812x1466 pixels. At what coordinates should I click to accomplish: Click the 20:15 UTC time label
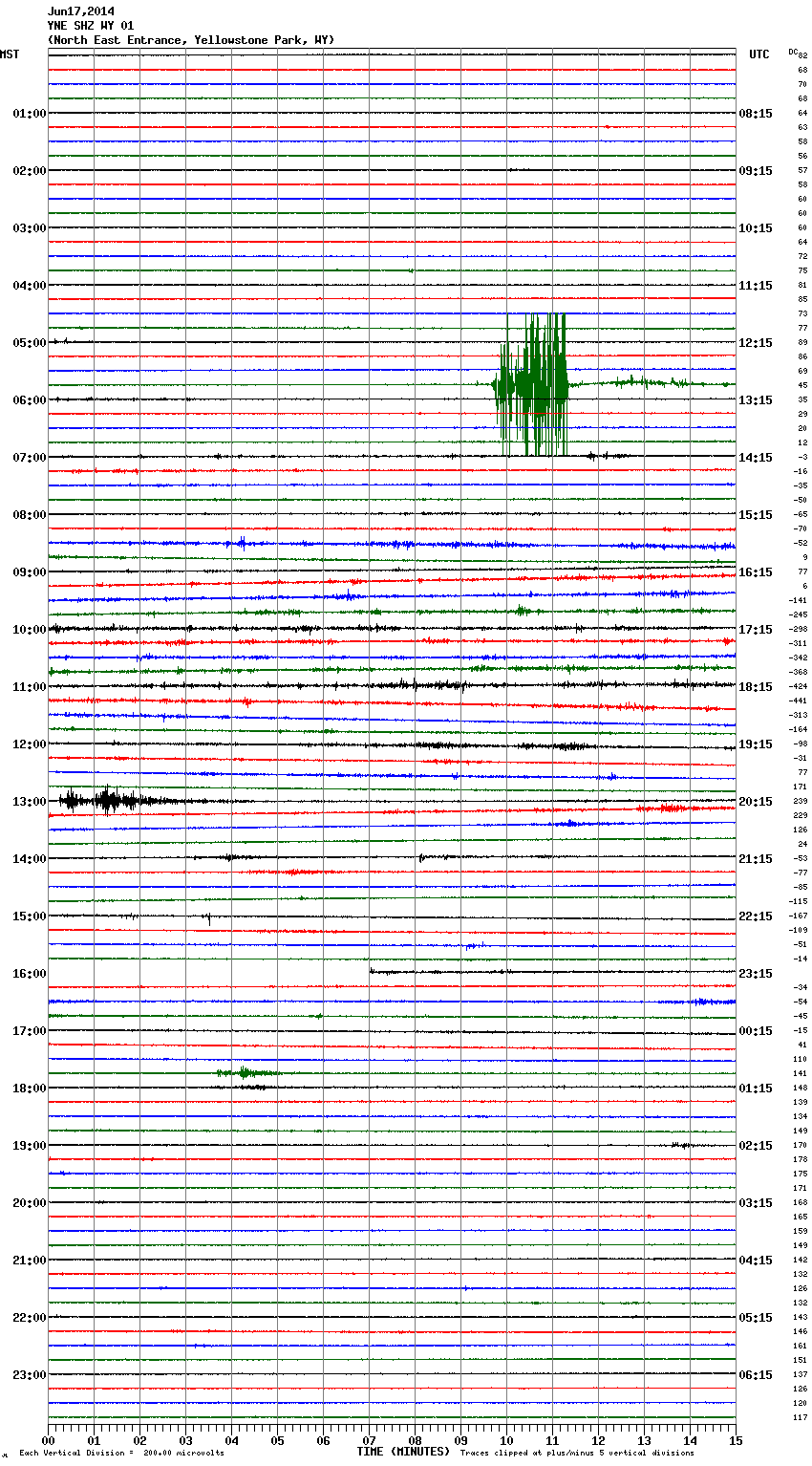(756, 802)
